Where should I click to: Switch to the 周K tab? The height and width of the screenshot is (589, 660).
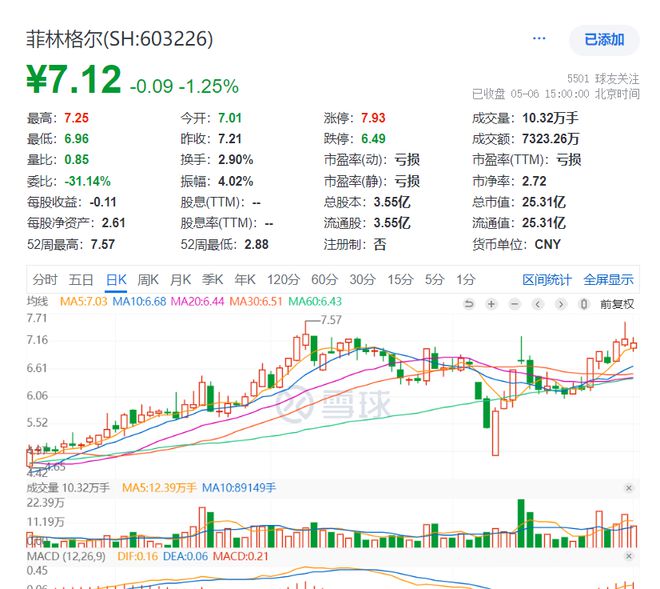point(148,280)
